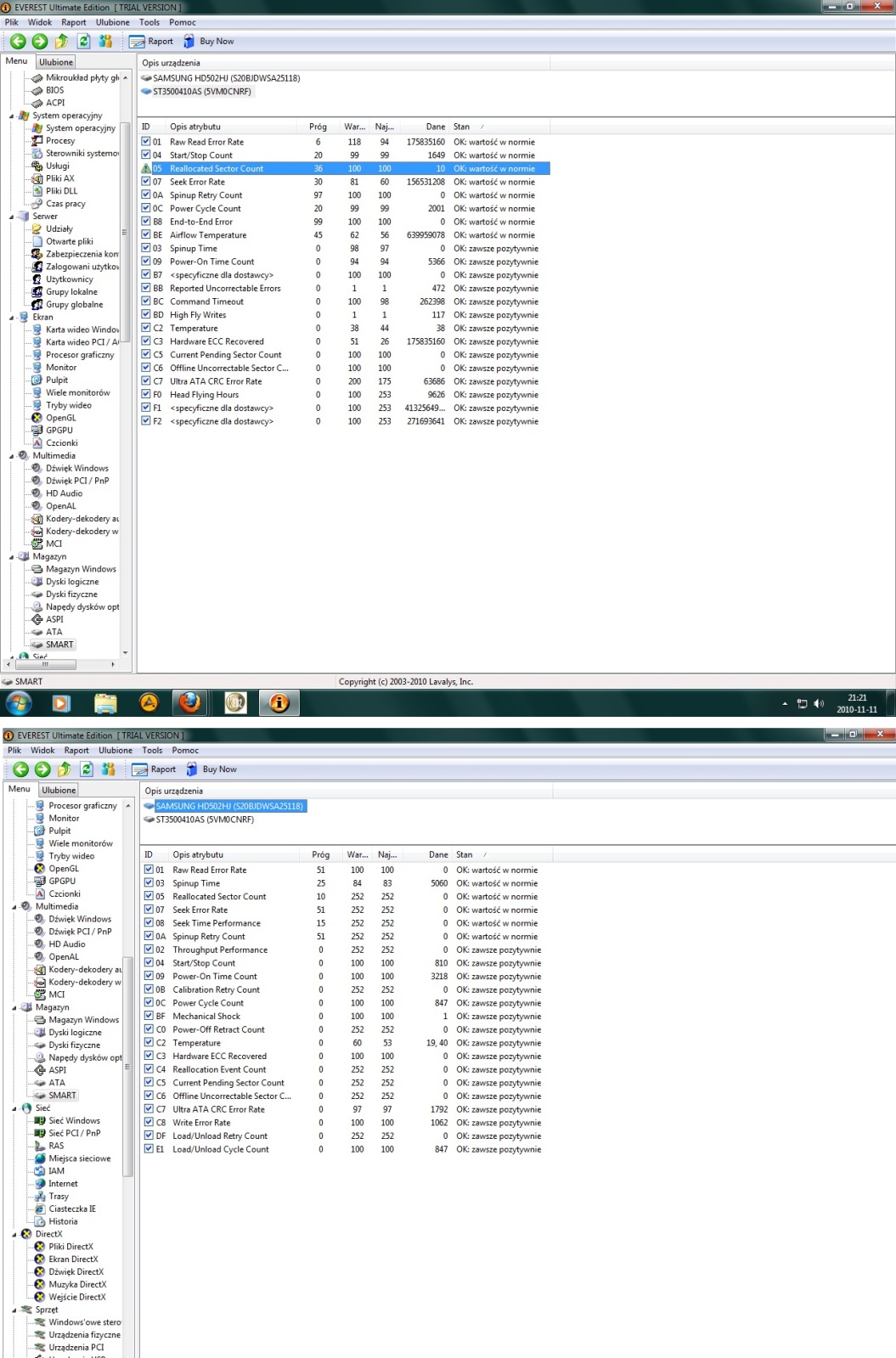The height and width of the screenshot is (1358, 896).
Task: Uncheck Load/Unload Cycle Count checkbox
Action: pos(149,1149)
